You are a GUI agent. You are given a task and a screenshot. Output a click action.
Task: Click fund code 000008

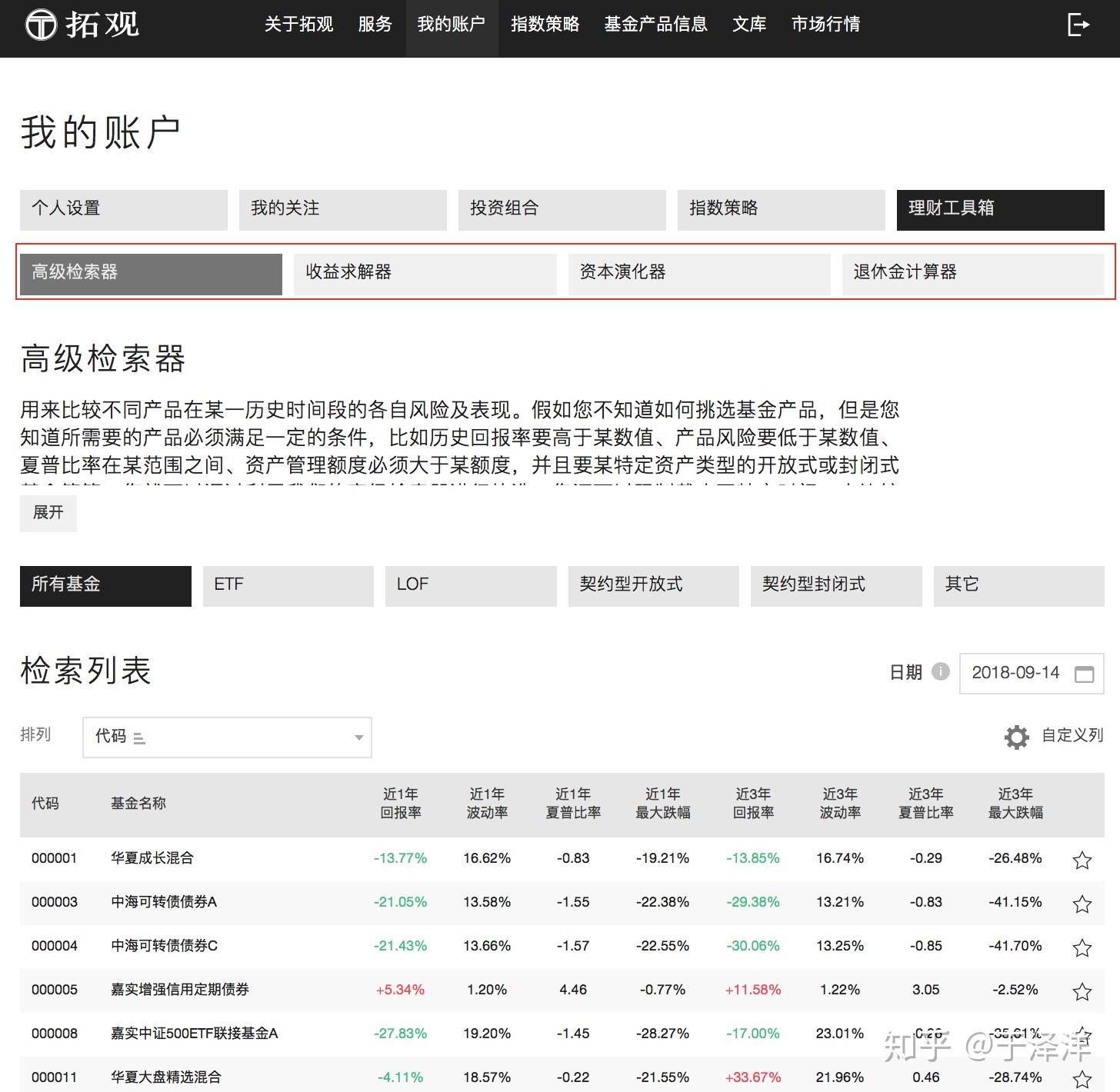tap(55, 1034)
